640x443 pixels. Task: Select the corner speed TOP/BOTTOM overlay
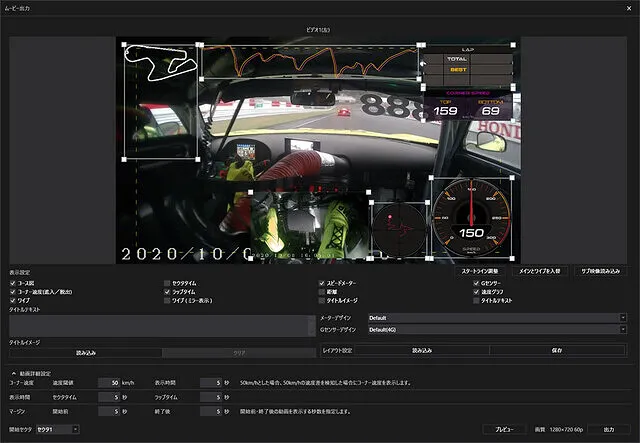[467, 103]
